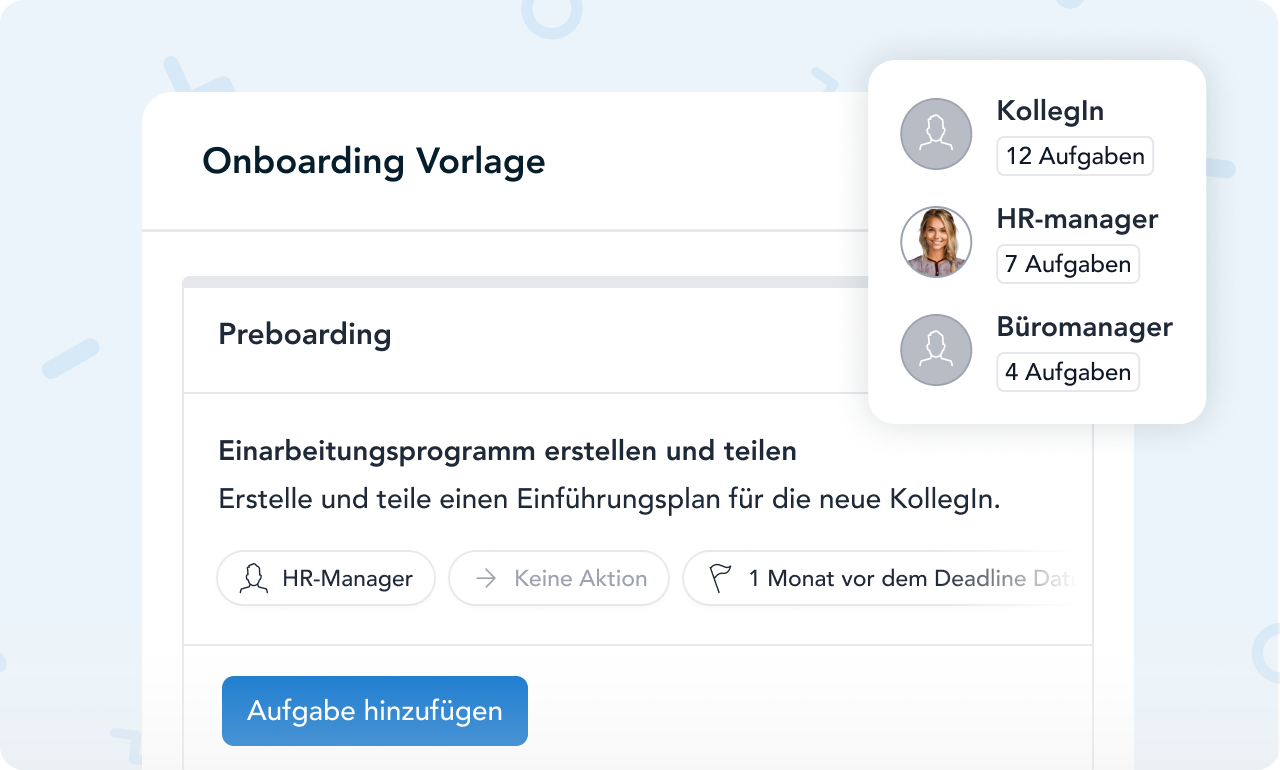Click the task description about Einführungsplan
The height and width of the screenshot is (770, 1280).
point(609,499)
